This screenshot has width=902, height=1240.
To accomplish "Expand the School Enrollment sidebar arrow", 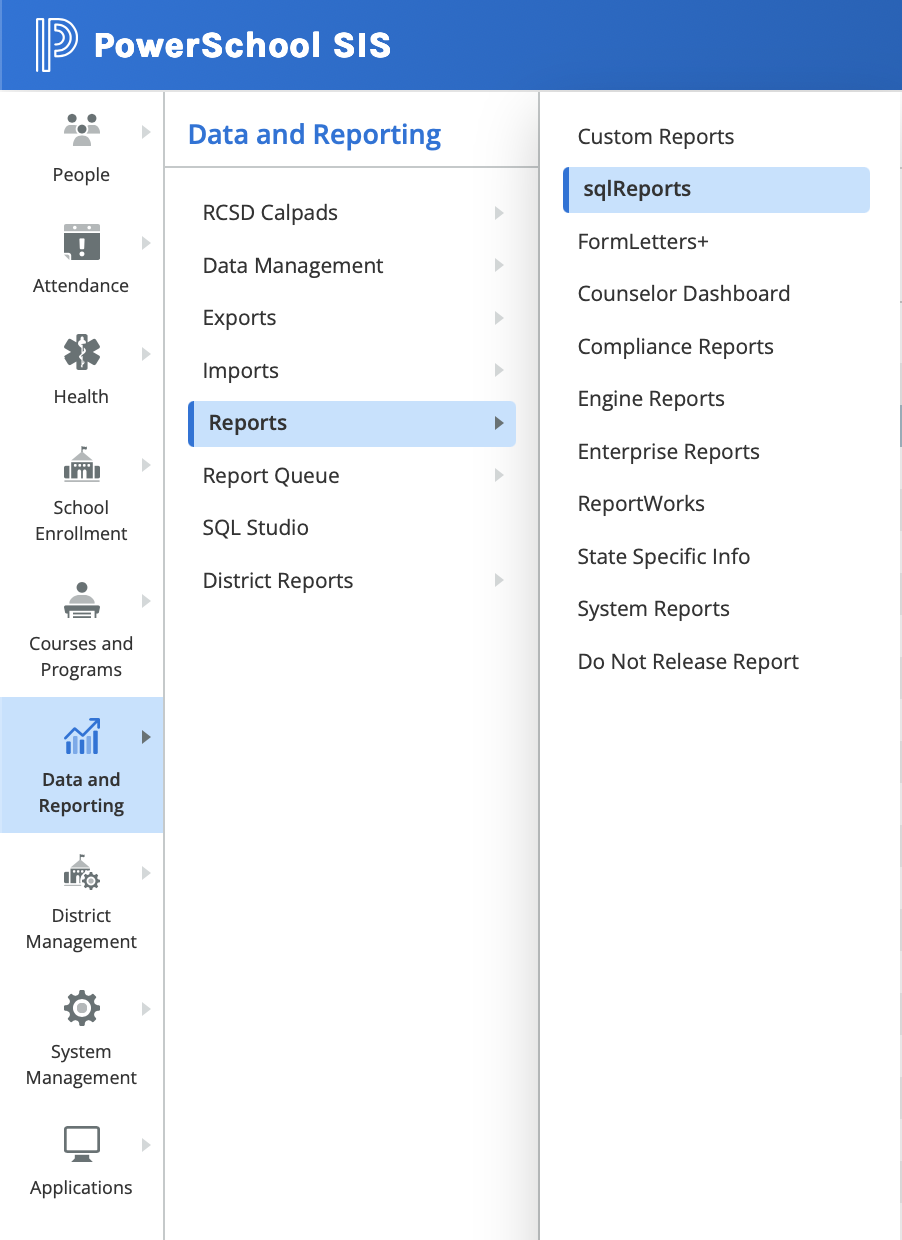I will pos(146,464).
